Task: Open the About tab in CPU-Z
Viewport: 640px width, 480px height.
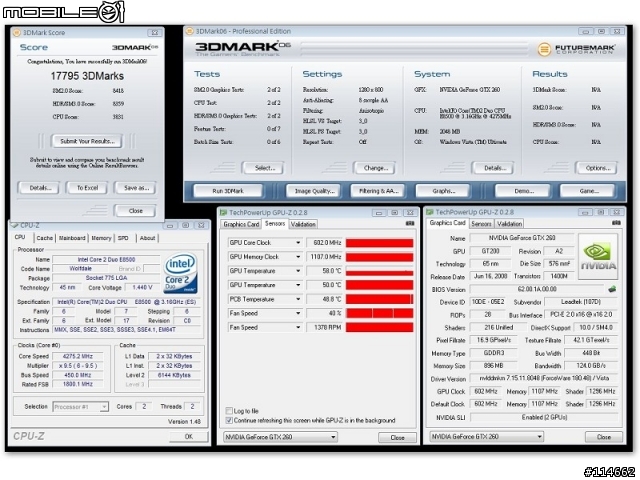Action: tap(147, 238)
